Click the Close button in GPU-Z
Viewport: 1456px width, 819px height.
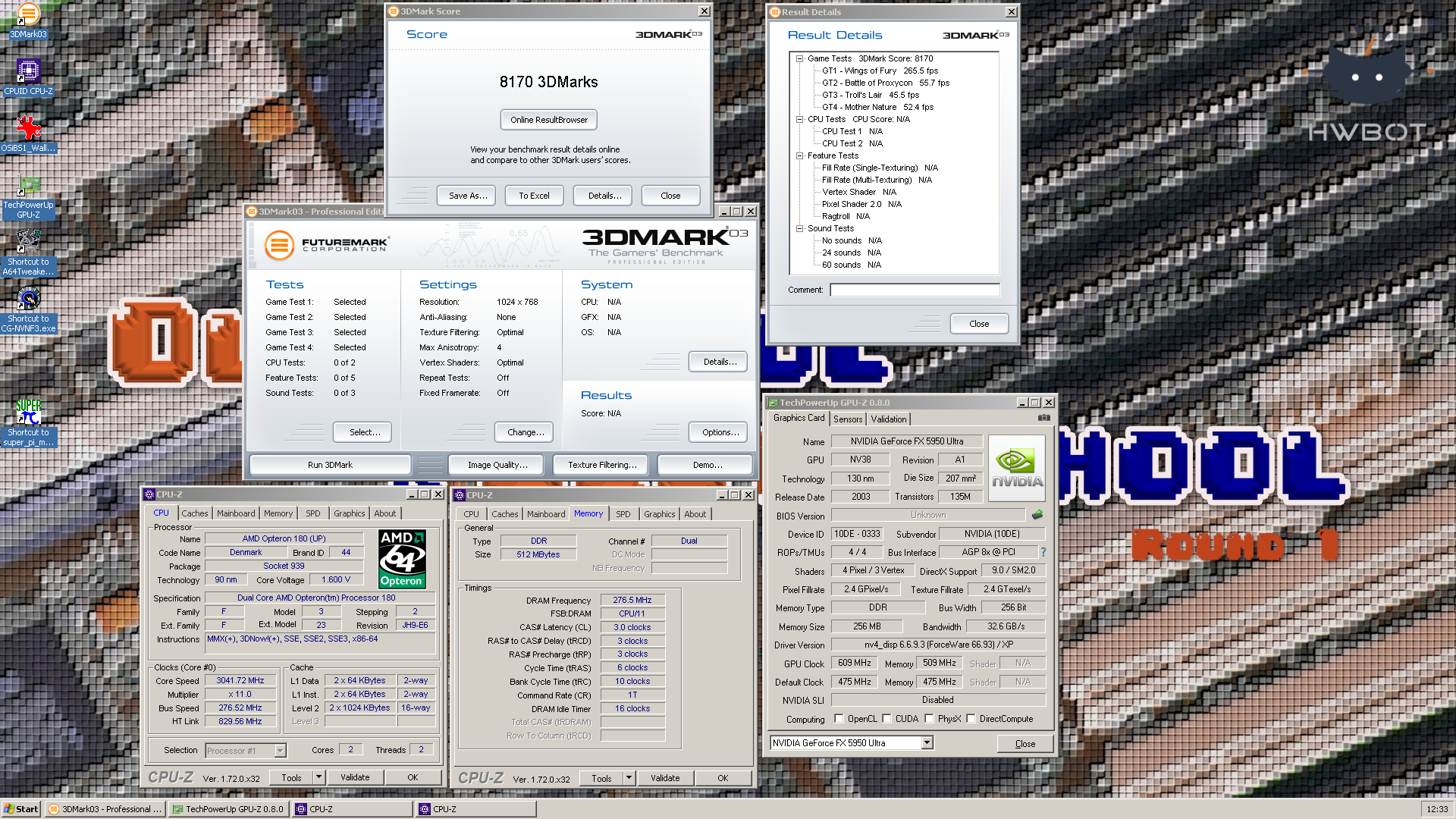coord(1025,744)
